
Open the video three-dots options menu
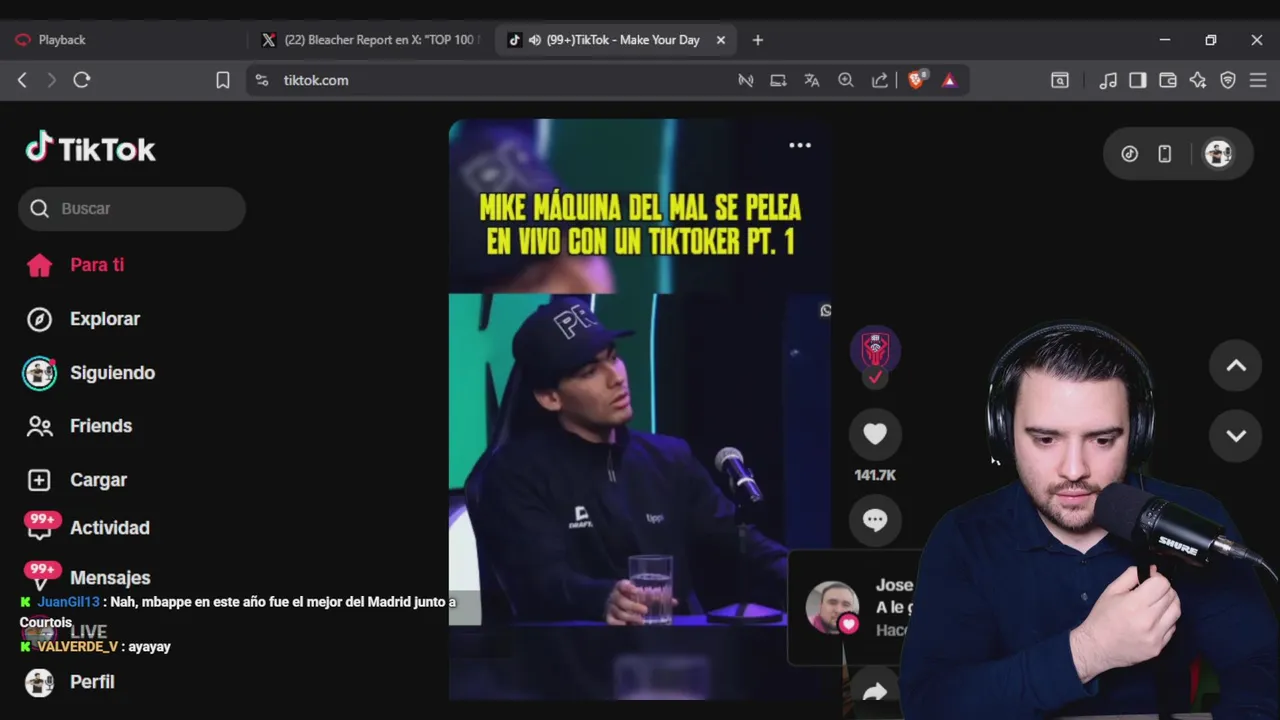coord(800,145)
